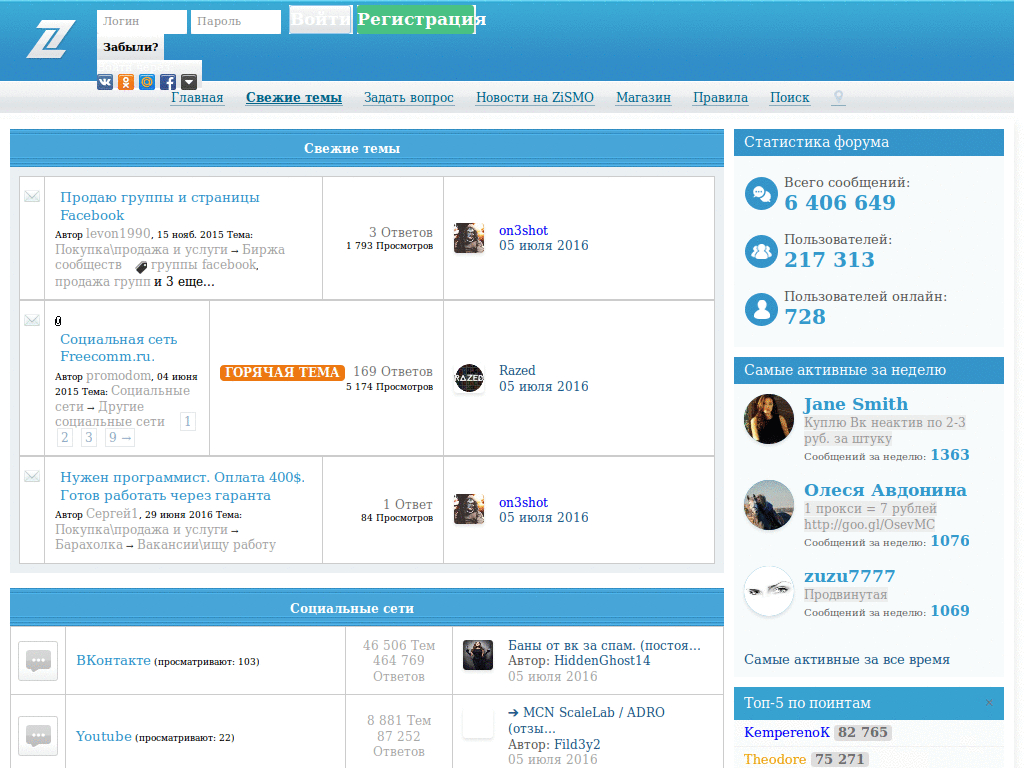The width and height of the screenshot is (1024, 768).
Task: Open Свежие темы menu item
Action: tap(294, 98)
